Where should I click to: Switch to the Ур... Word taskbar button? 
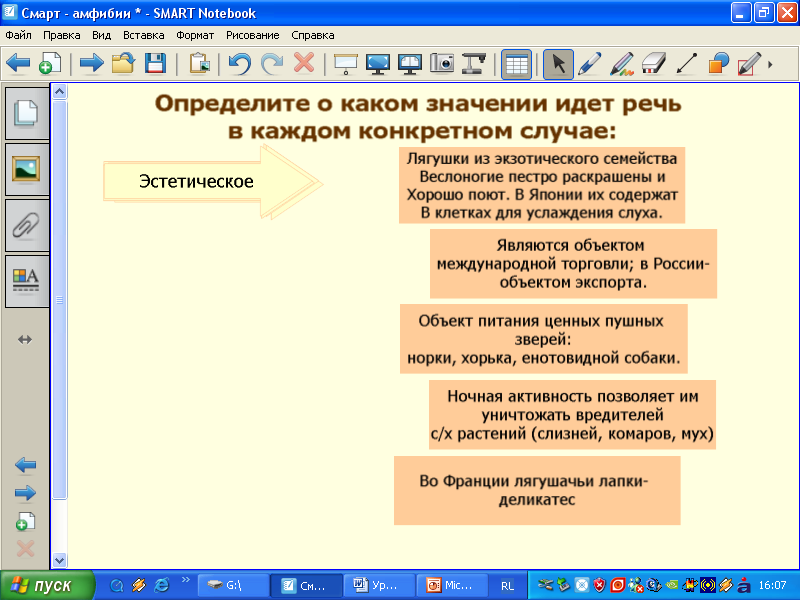coord(380,585)
